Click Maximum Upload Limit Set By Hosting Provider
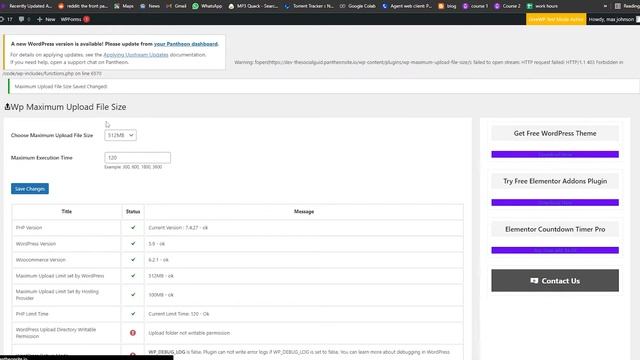The height and width of the screenshot is (360, 640). tap(57, 295)
